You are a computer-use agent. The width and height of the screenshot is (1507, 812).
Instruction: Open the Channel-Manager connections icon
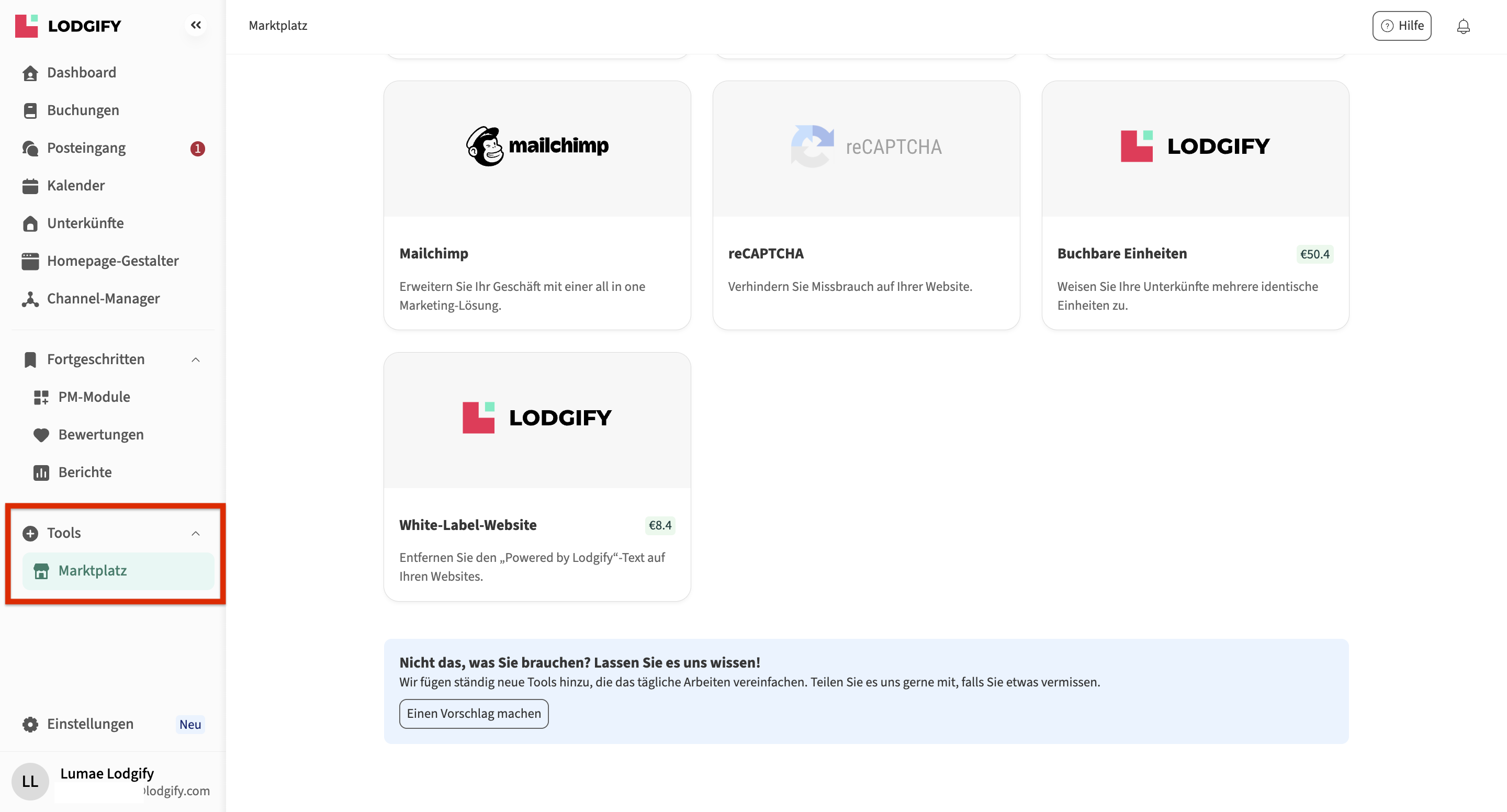tap(30, 298)
